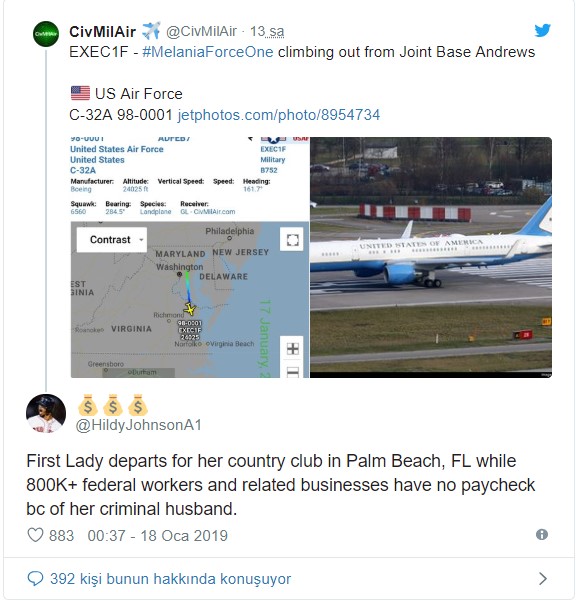This screenshot has width=576, height=601.
Task: Zoom in on the map
Action: 292,348
